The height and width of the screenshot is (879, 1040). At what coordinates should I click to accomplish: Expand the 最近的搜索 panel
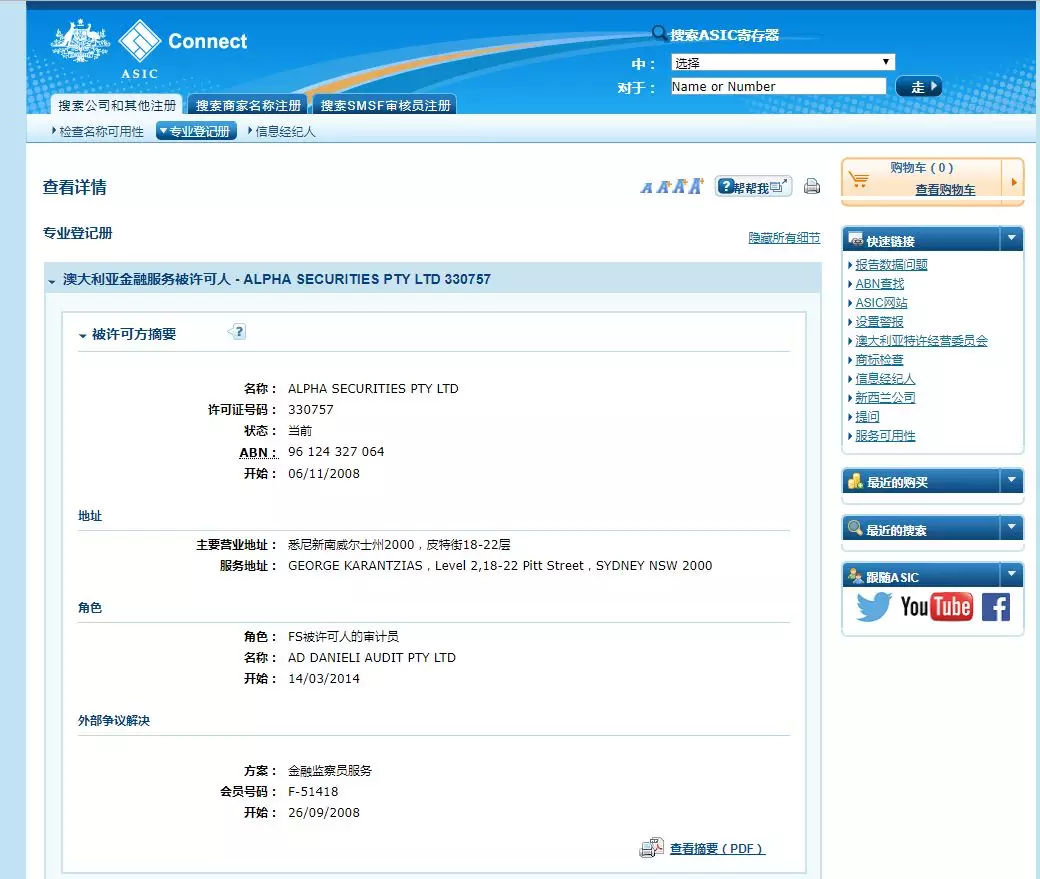point(1012,528)
